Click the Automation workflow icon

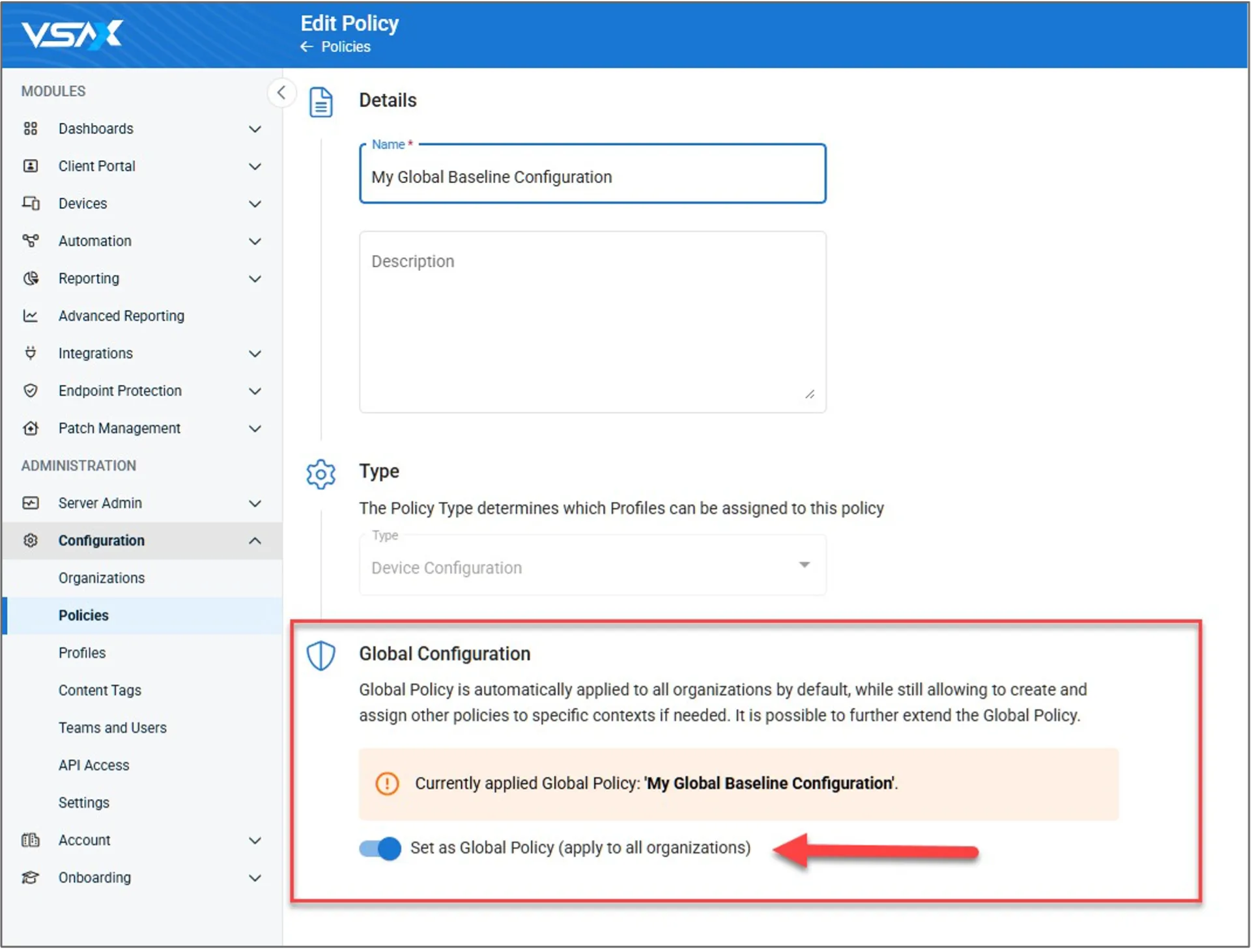click(x=31, y=241)
